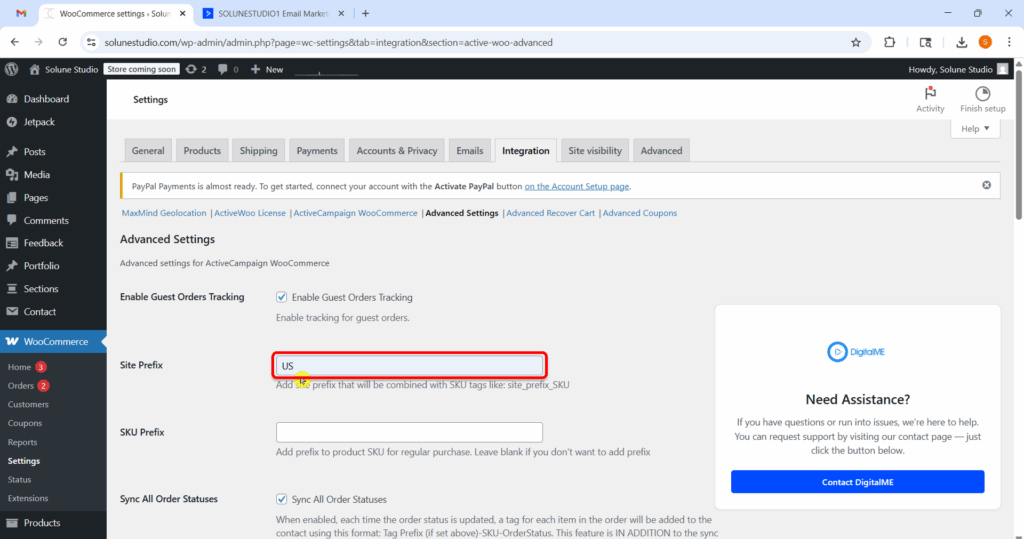Open WooCommerce Status submenu item

tap(20, 480)
